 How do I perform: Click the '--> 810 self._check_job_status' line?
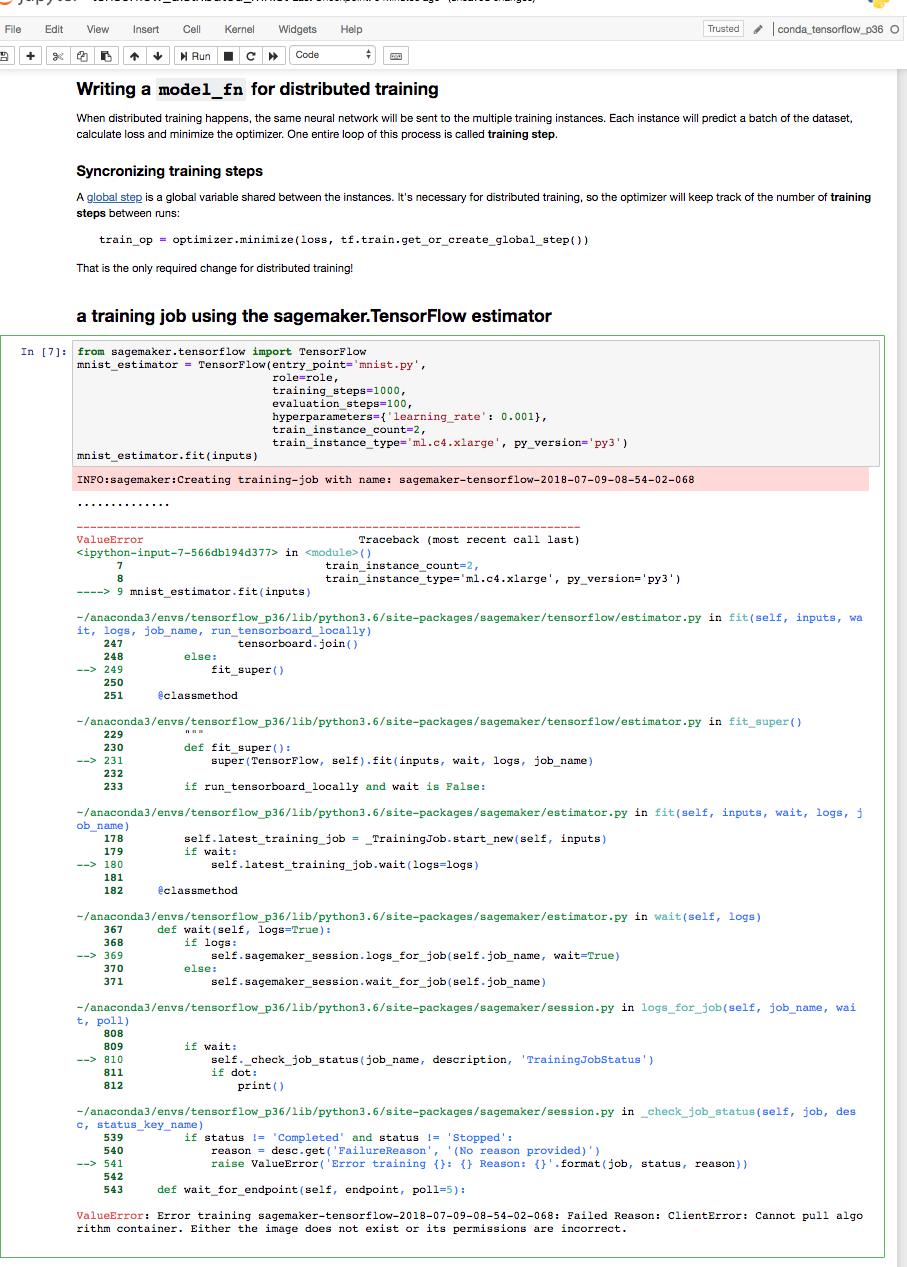[365, 1060]
